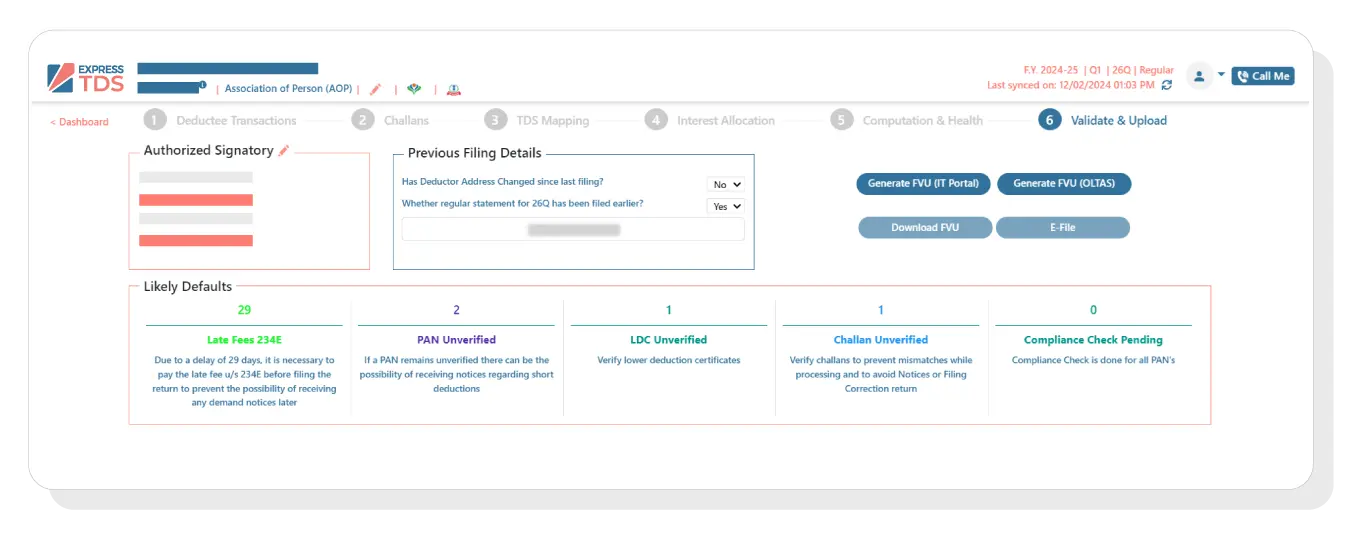
Task: Edit the Authorized Signatory with pencil icon
Action: [x=284, y=150]
